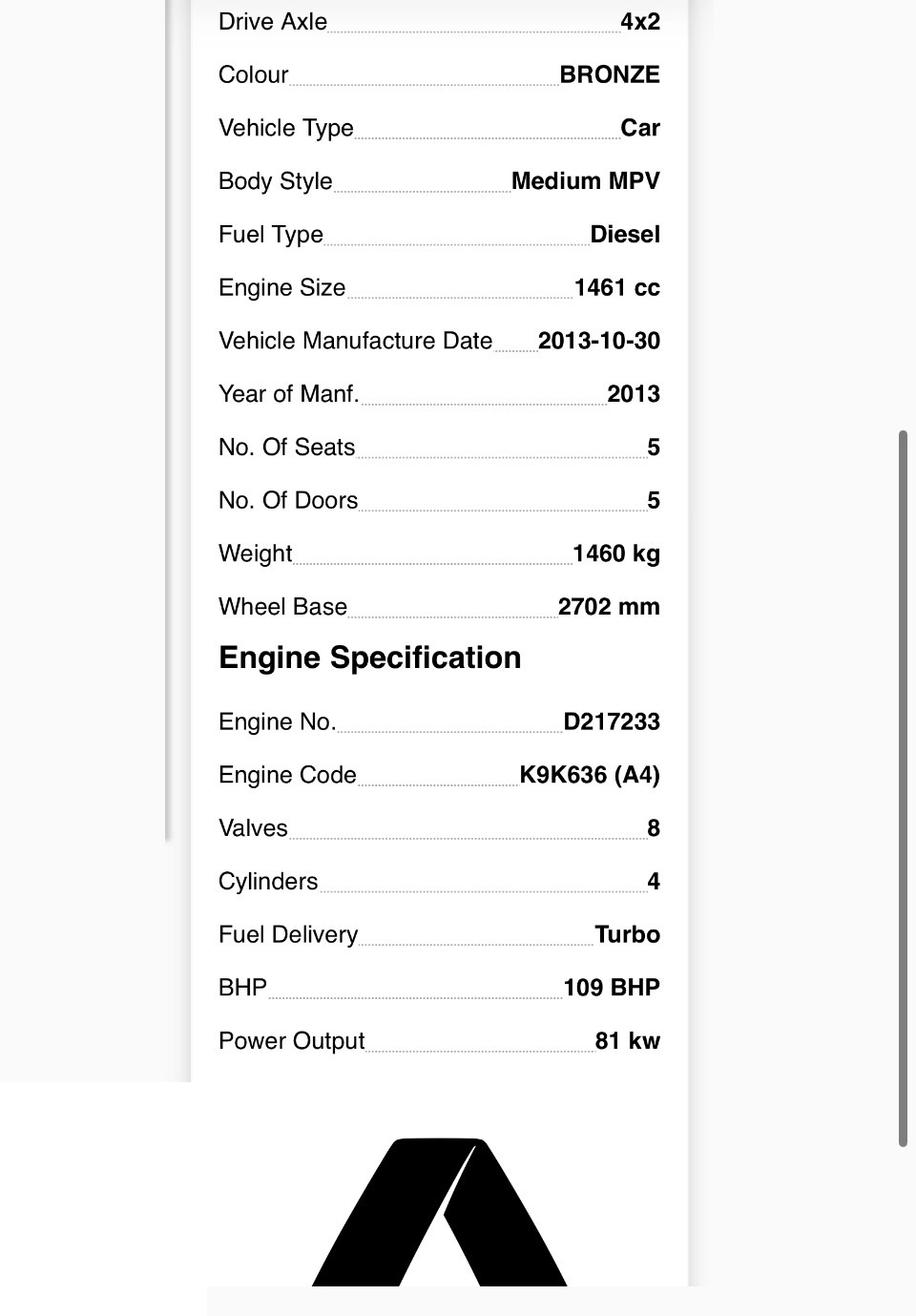Viewport: 916px width, 1316px height.
Task: Select the Weight value 1460 kg
Action: tap(616, 554)
